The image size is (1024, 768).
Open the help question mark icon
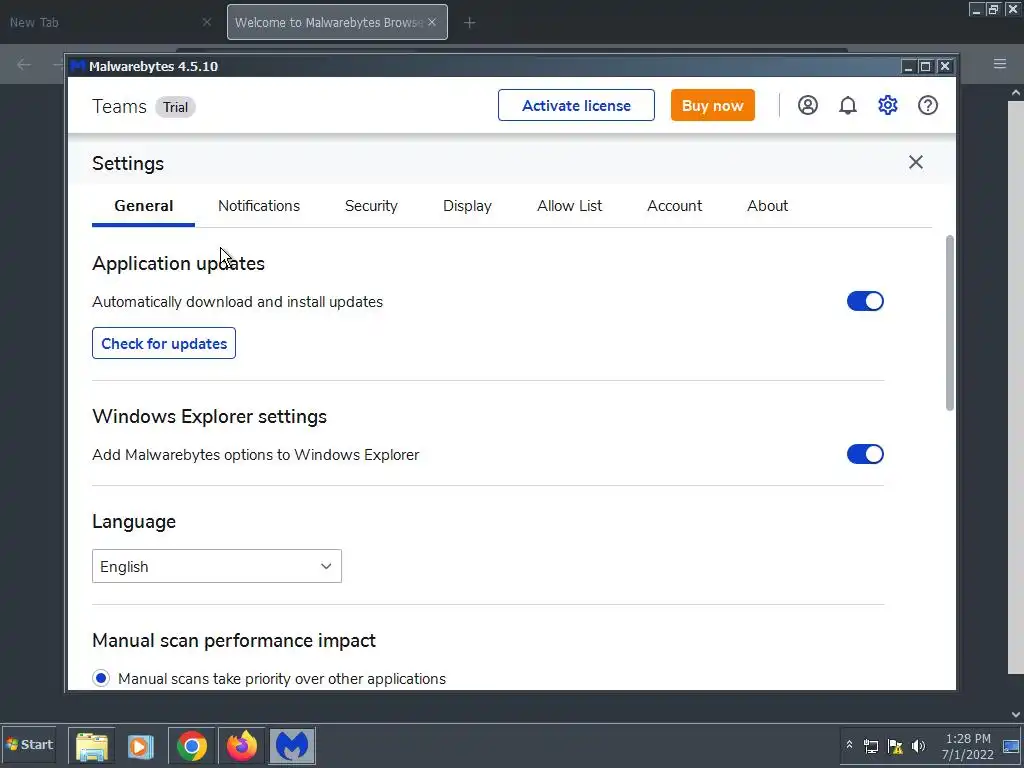(x=927, y=105)
